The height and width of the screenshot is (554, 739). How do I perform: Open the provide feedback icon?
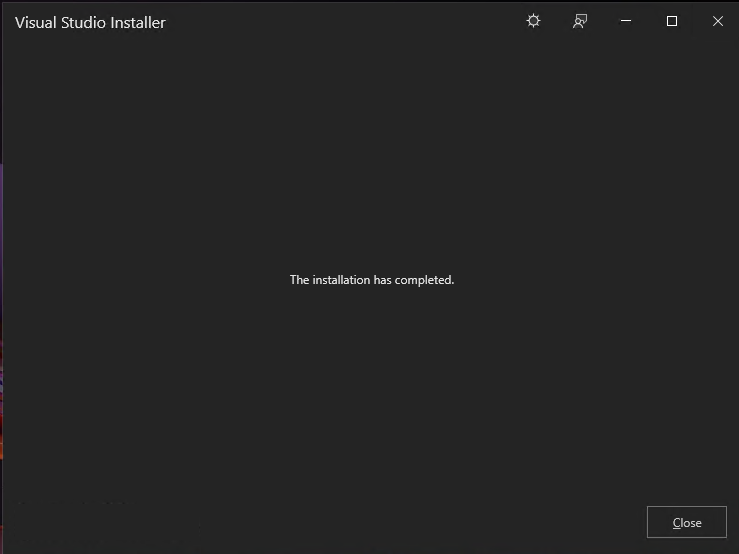[580, 21]
